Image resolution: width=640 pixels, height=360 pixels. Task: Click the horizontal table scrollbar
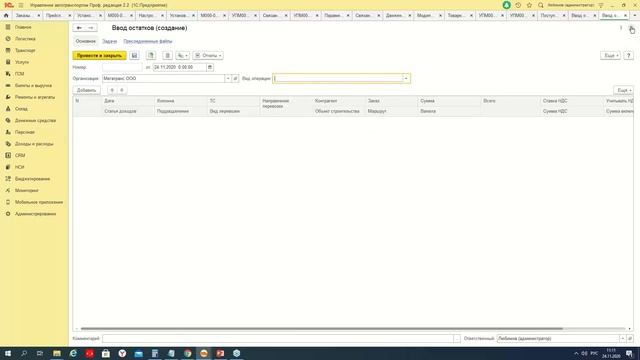(322, 329)
